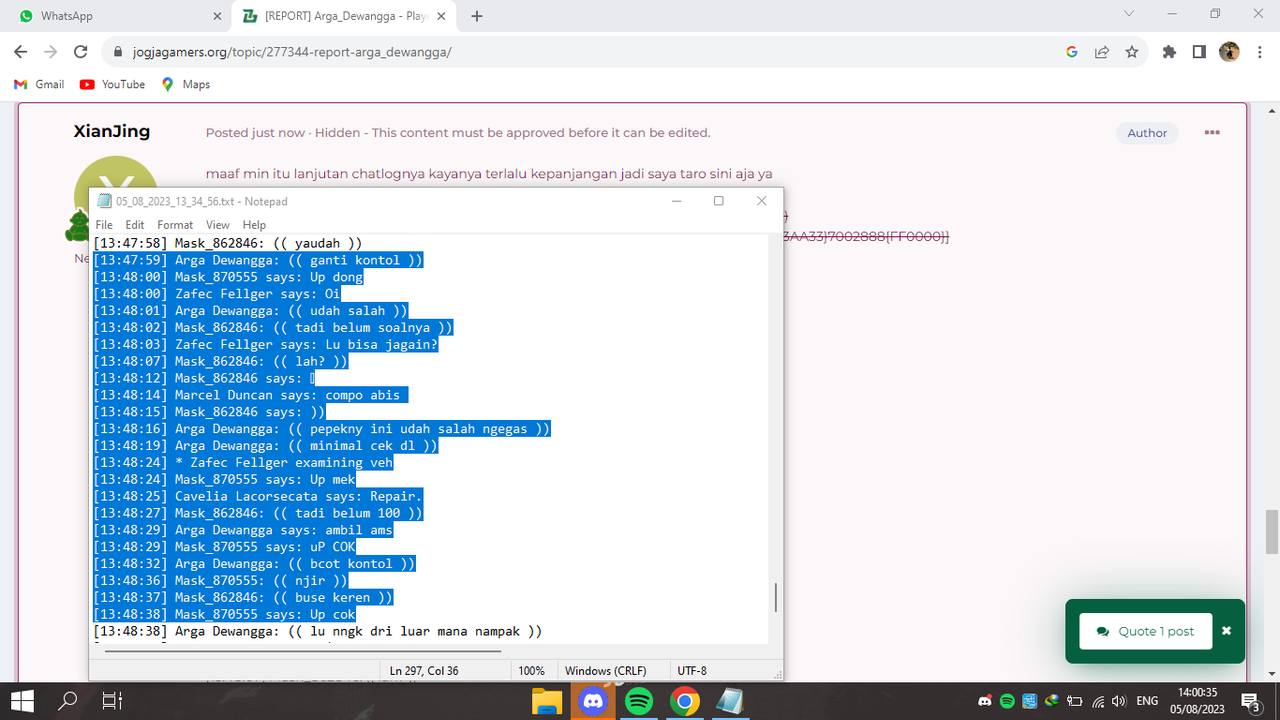
Task: Click line 'lu nngk dri luar mana nampak'
Action: coord(318,631)
